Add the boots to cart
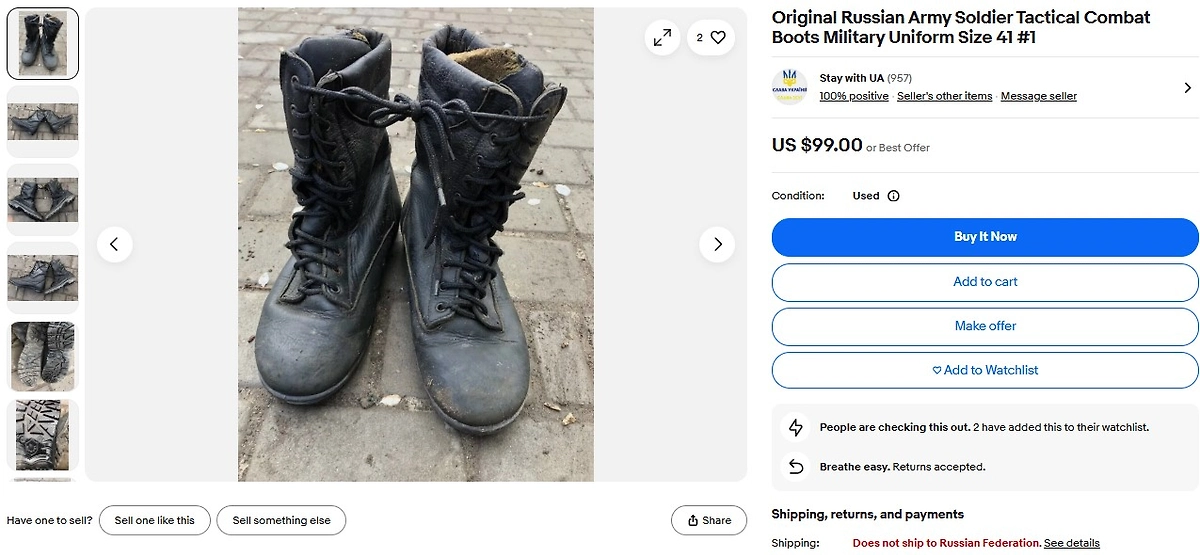This screenshot has width=1200, height=555. point(985,282)
